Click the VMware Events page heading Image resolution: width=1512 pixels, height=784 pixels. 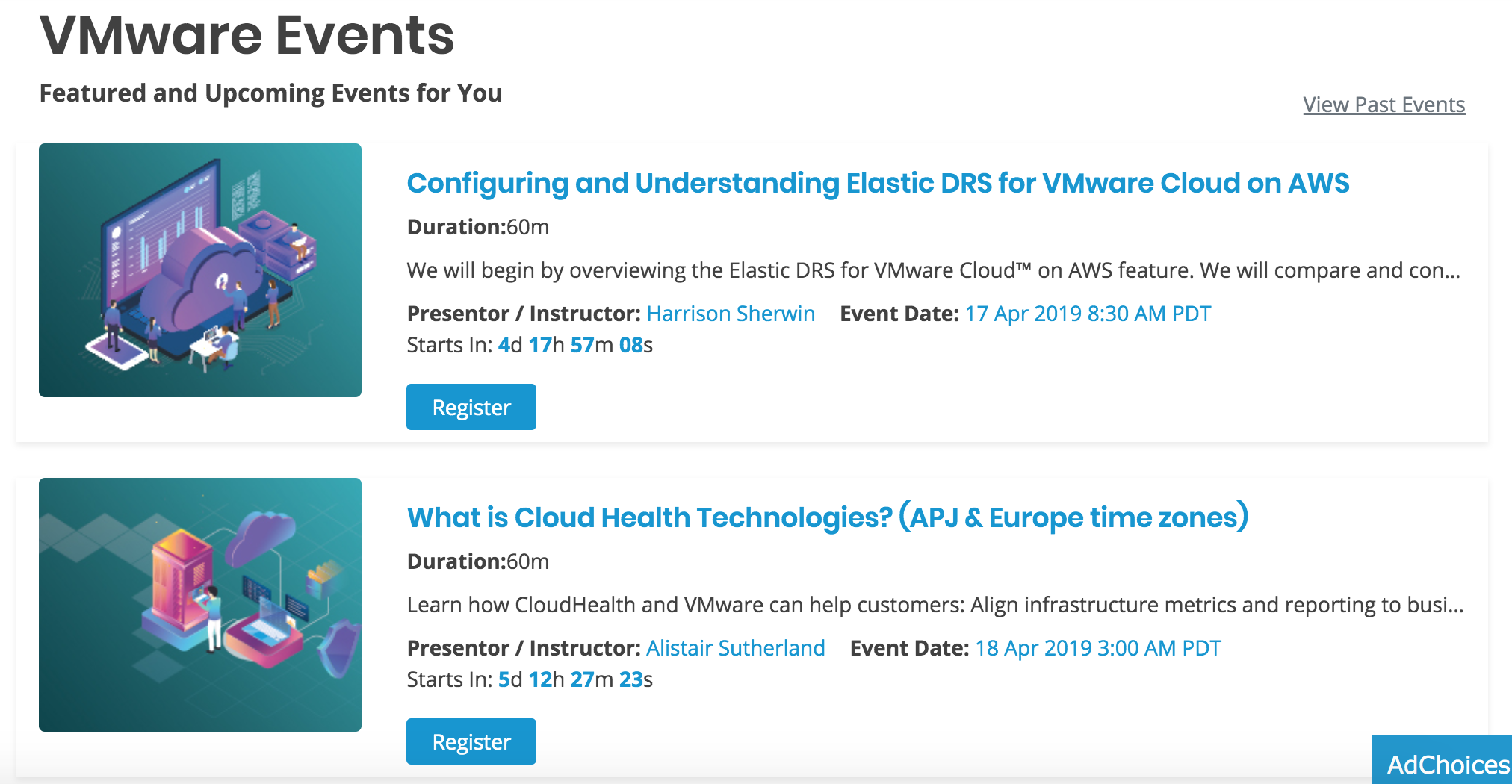click(247, 35)
